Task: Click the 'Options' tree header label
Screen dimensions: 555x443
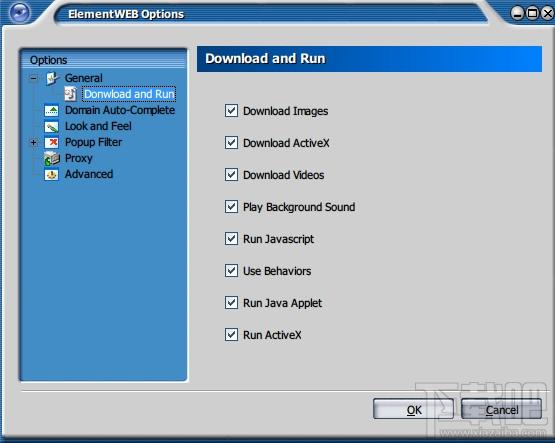Action: click(48, 60)
